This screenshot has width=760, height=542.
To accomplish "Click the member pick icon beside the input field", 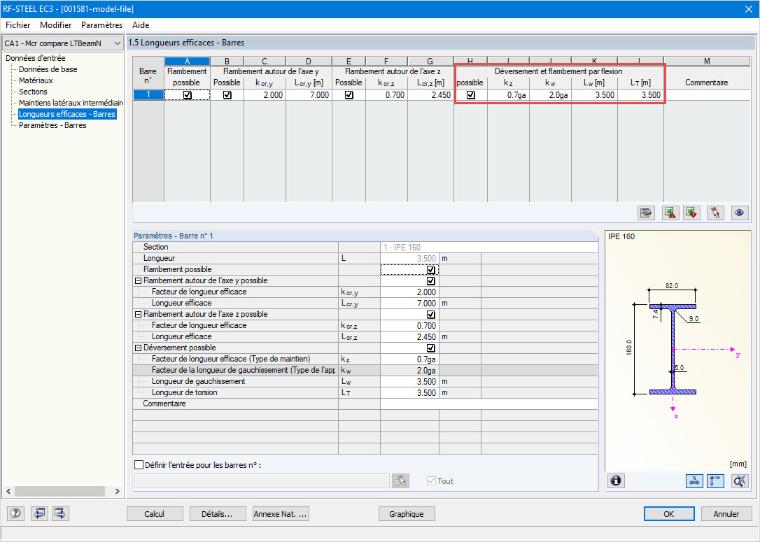I will point(400,481).
